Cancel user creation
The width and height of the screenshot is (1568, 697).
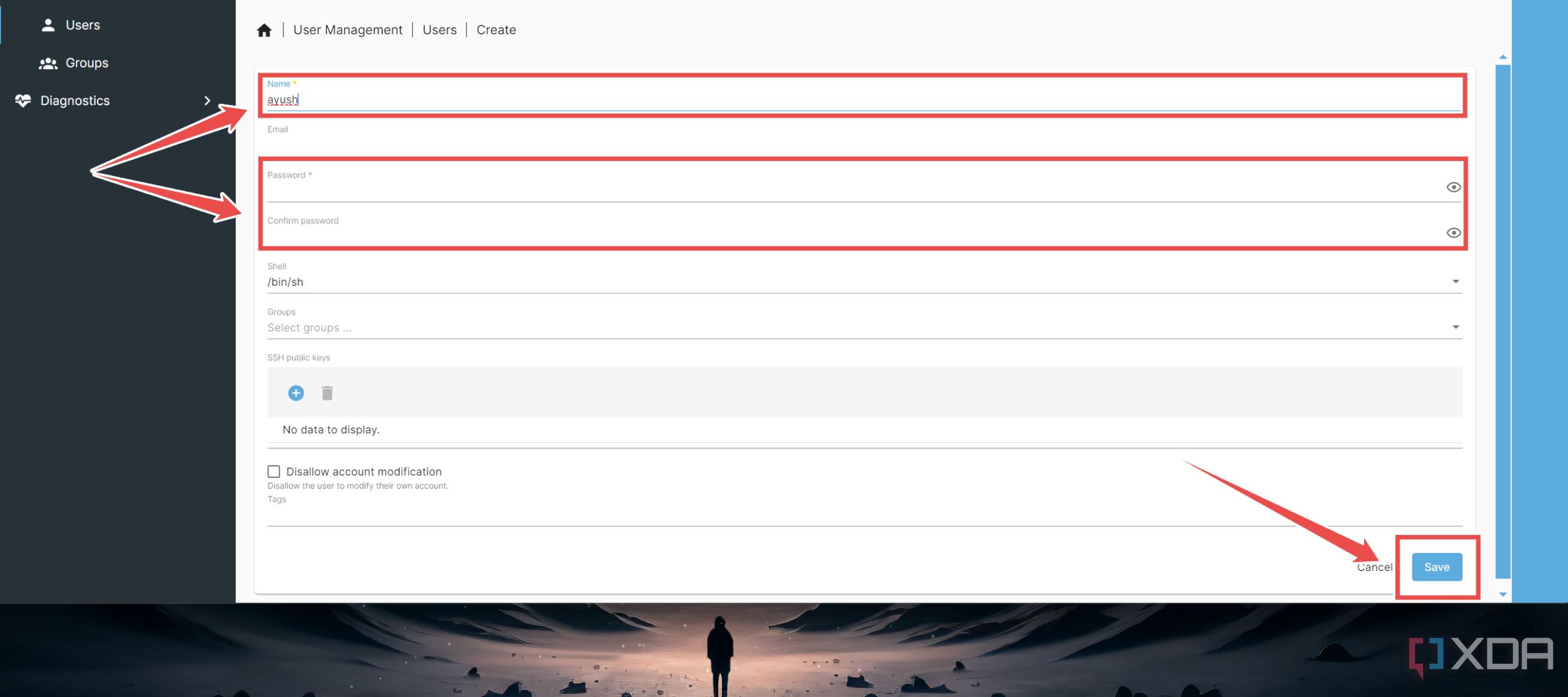tap(1375, 567)
